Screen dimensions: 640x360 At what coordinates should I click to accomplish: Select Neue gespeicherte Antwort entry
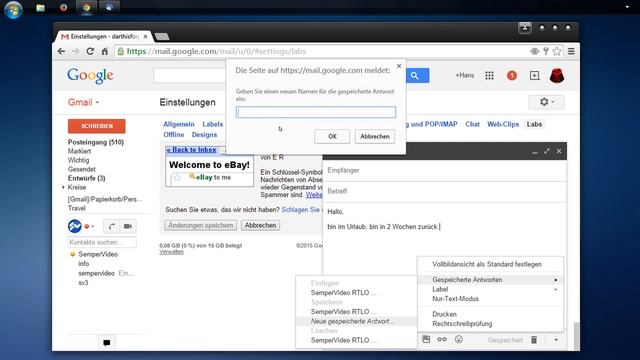coord(356,321)
